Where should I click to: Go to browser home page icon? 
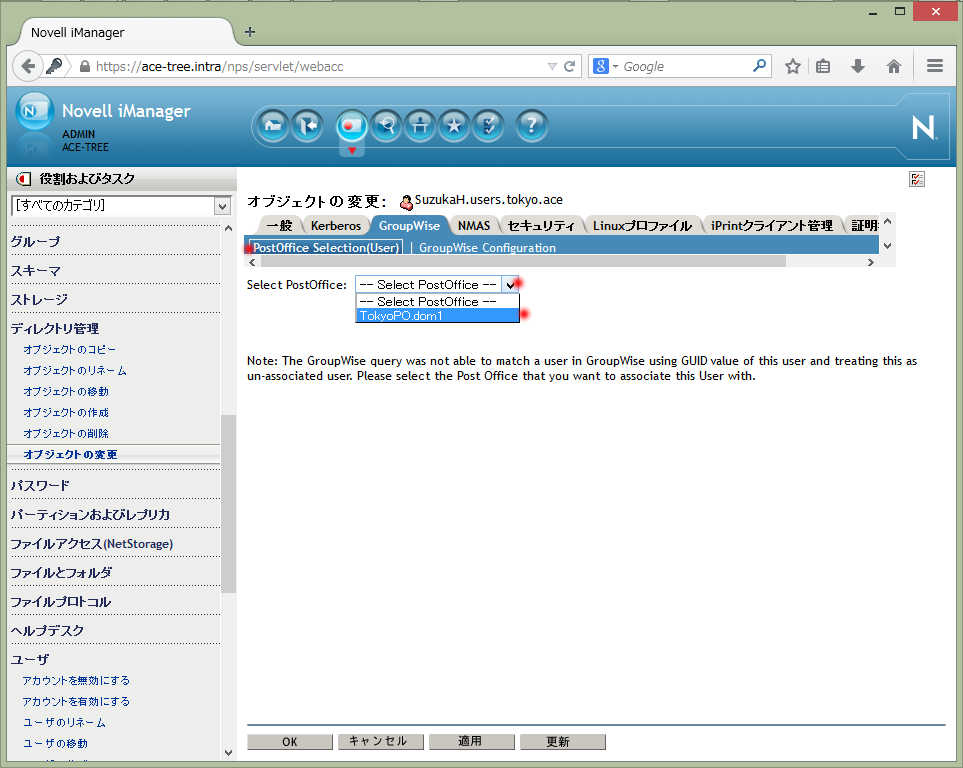point(894,66)
